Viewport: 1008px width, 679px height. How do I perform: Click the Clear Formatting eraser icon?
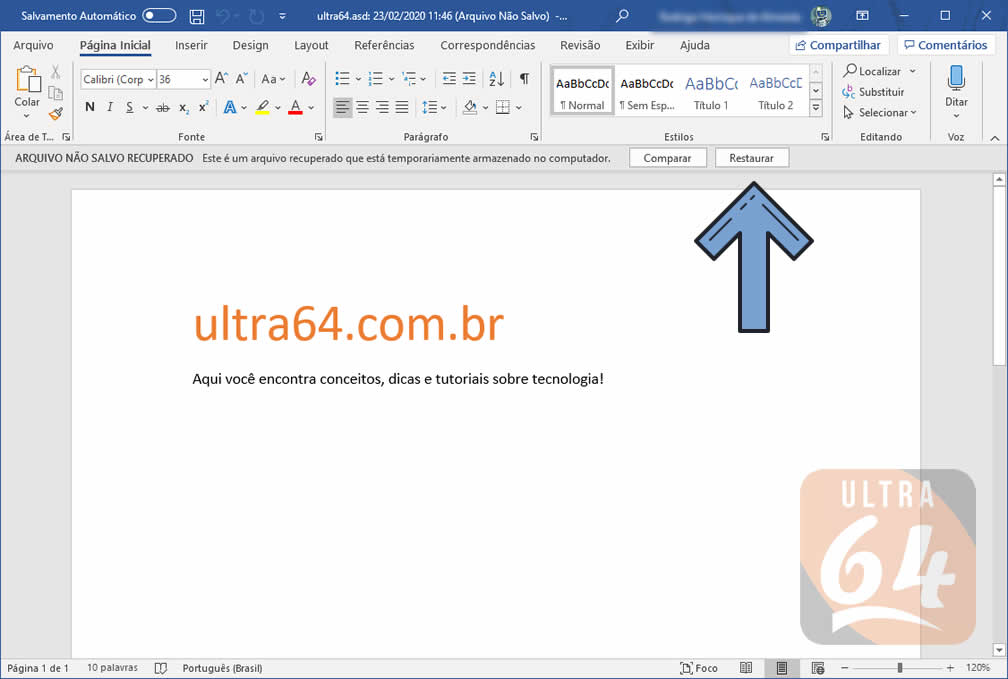point(308,79)
